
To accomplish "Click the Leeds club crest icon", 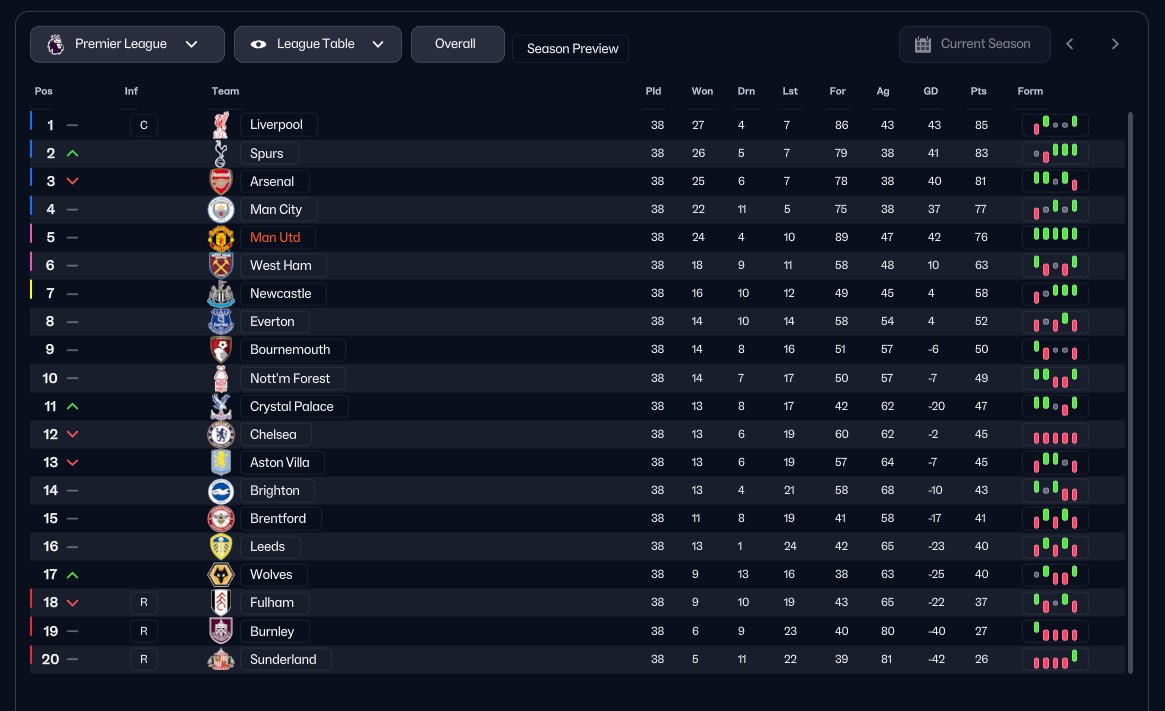I will coord(221,547).
